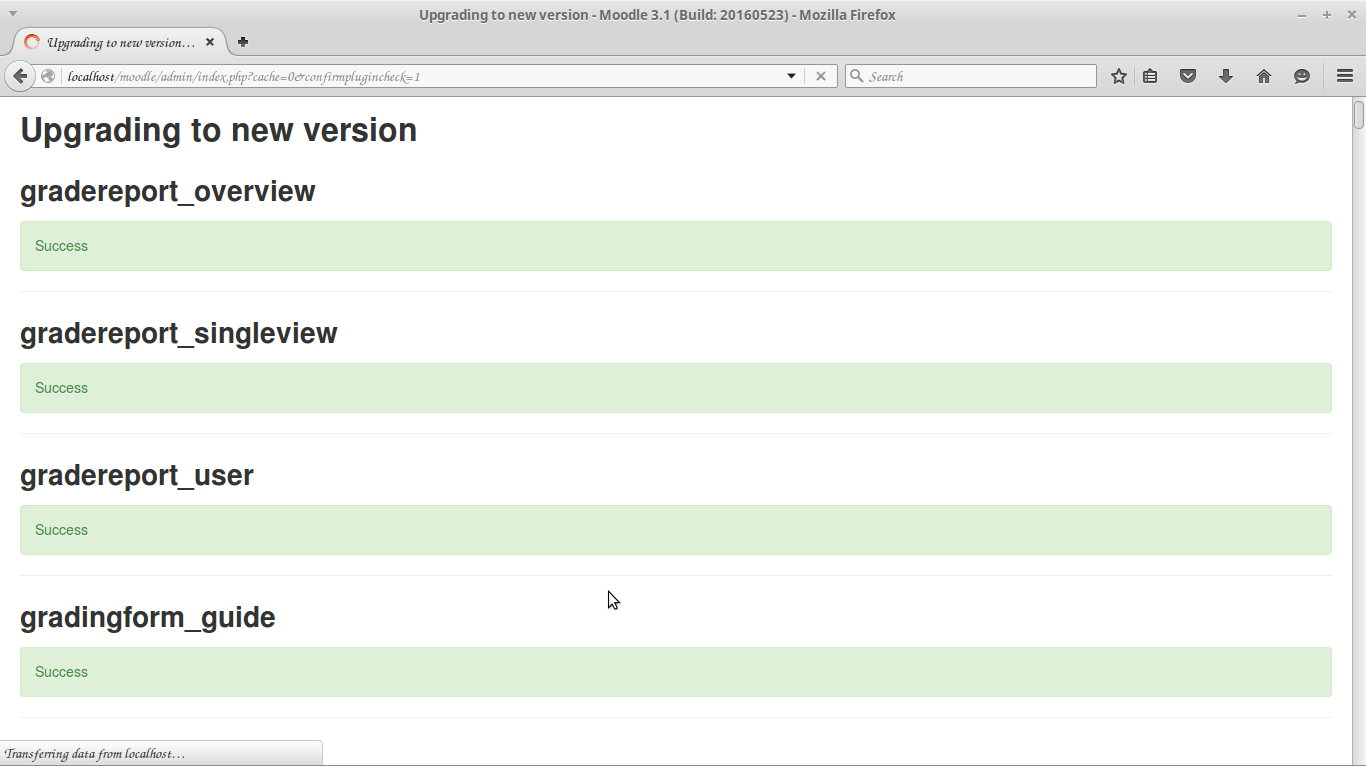Viewport: 1366px width, 766px height.
Task: Go back using the back arrow button
Action: [x=19, y=76]
